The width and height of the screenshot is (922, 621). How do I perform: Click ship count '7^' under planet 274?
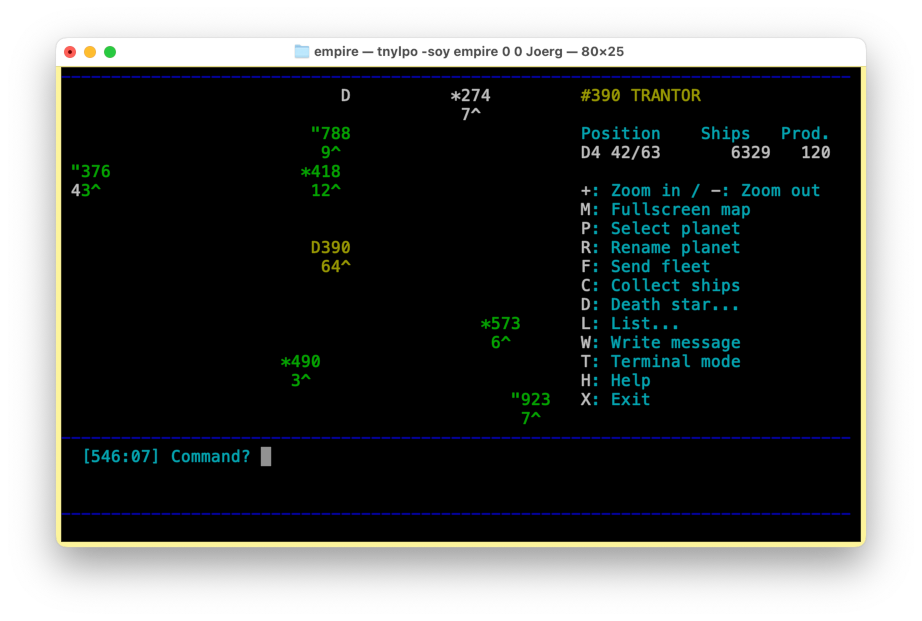470,114
